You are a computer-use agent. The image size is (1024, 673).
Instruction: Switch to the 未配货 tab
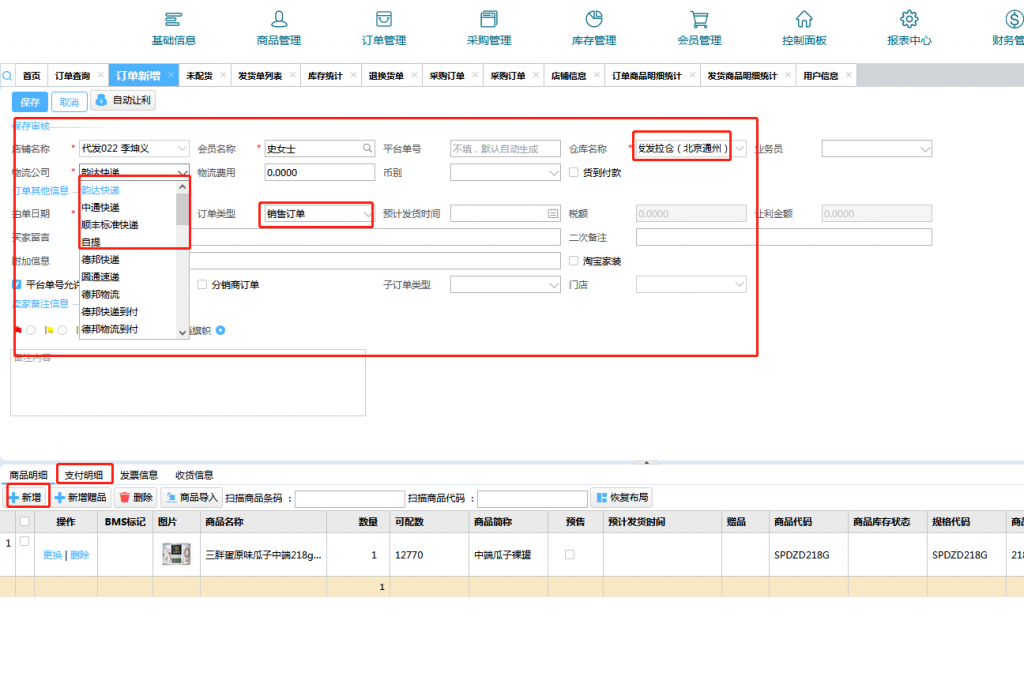(x=199, y=76)
